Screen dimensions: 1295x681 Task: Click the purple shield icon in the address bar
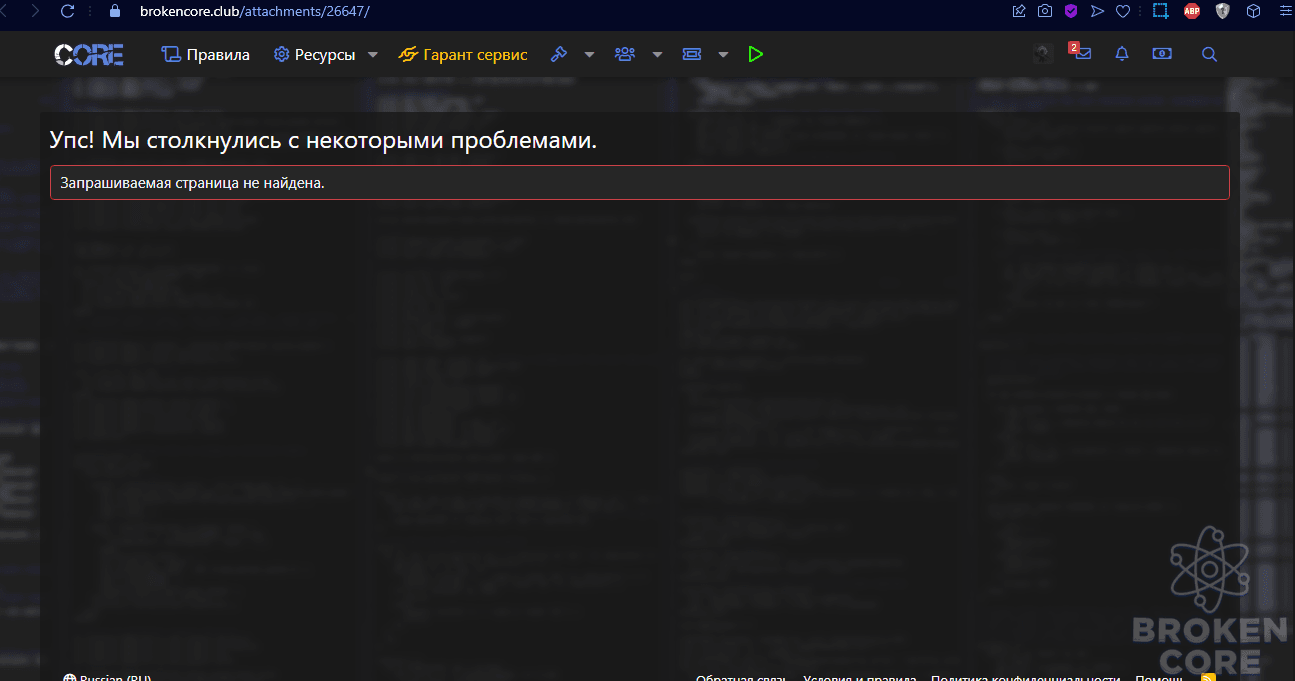[1071, 11]
